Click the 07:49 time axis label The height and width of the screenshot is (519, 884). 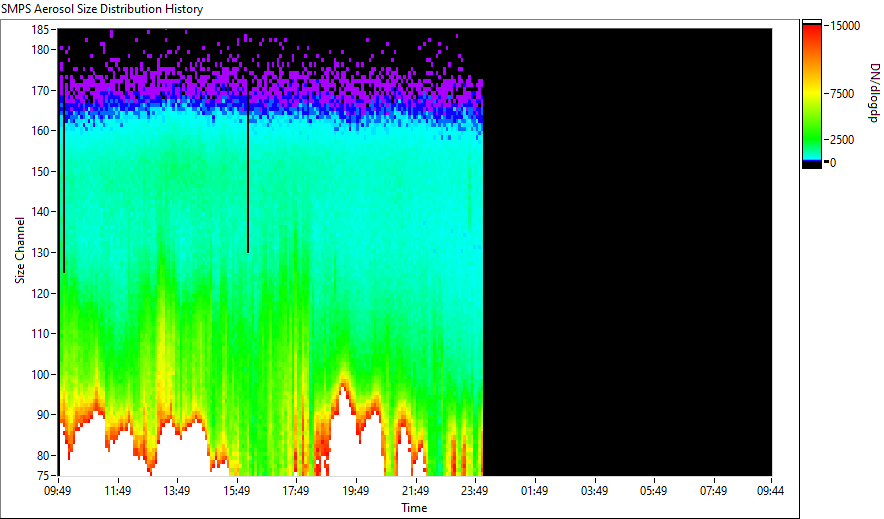(x=713, y=491)
